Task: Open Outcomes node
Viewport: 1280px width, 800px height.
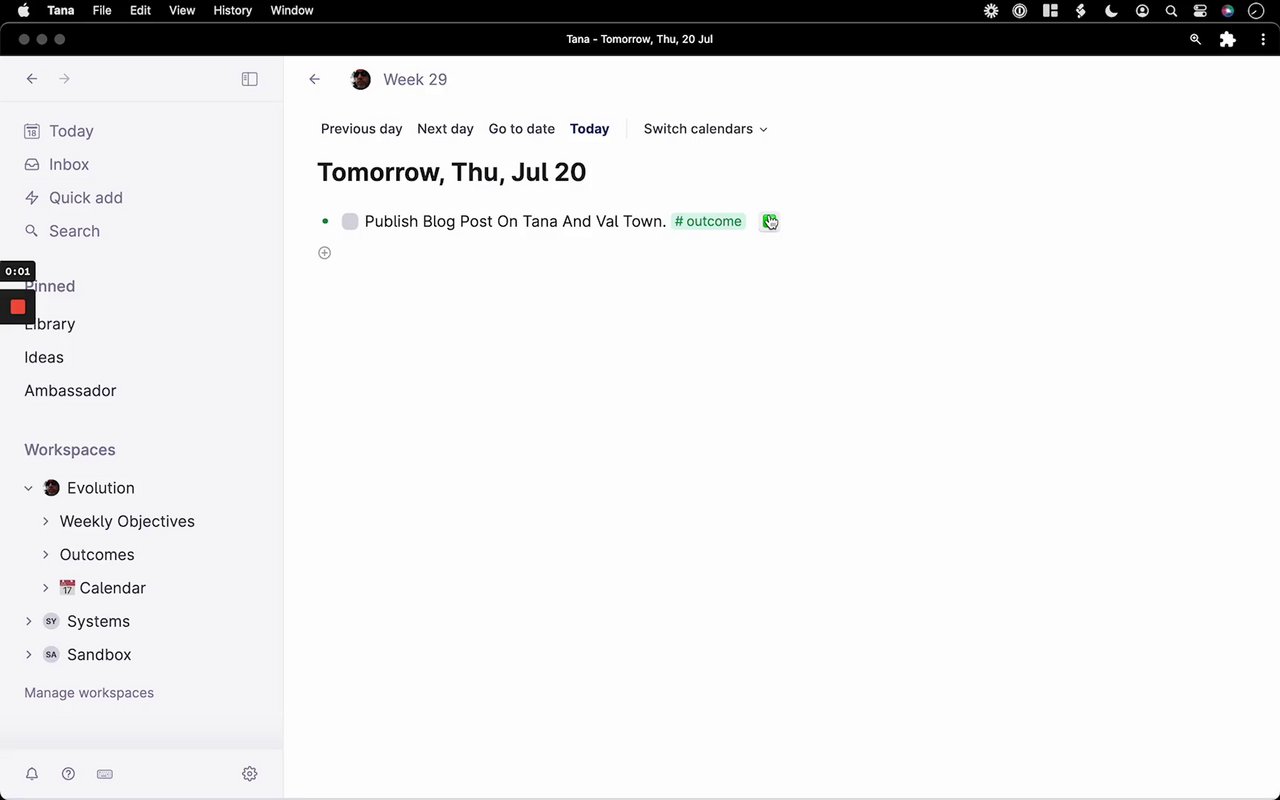Action: pos(97,555)
